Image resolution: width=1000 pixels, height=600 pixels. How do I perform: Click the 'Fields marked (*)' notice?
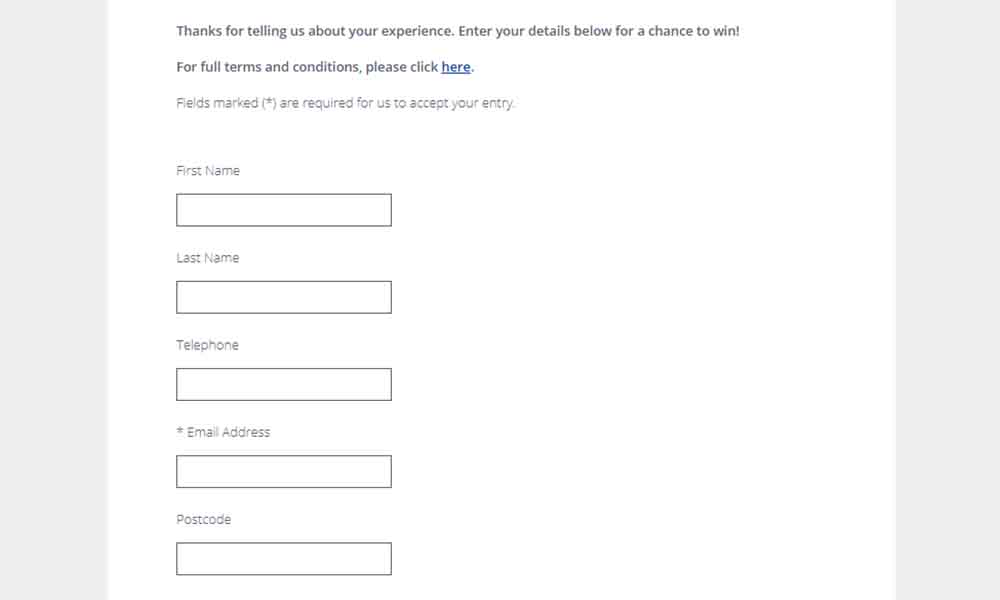point(345,103)
